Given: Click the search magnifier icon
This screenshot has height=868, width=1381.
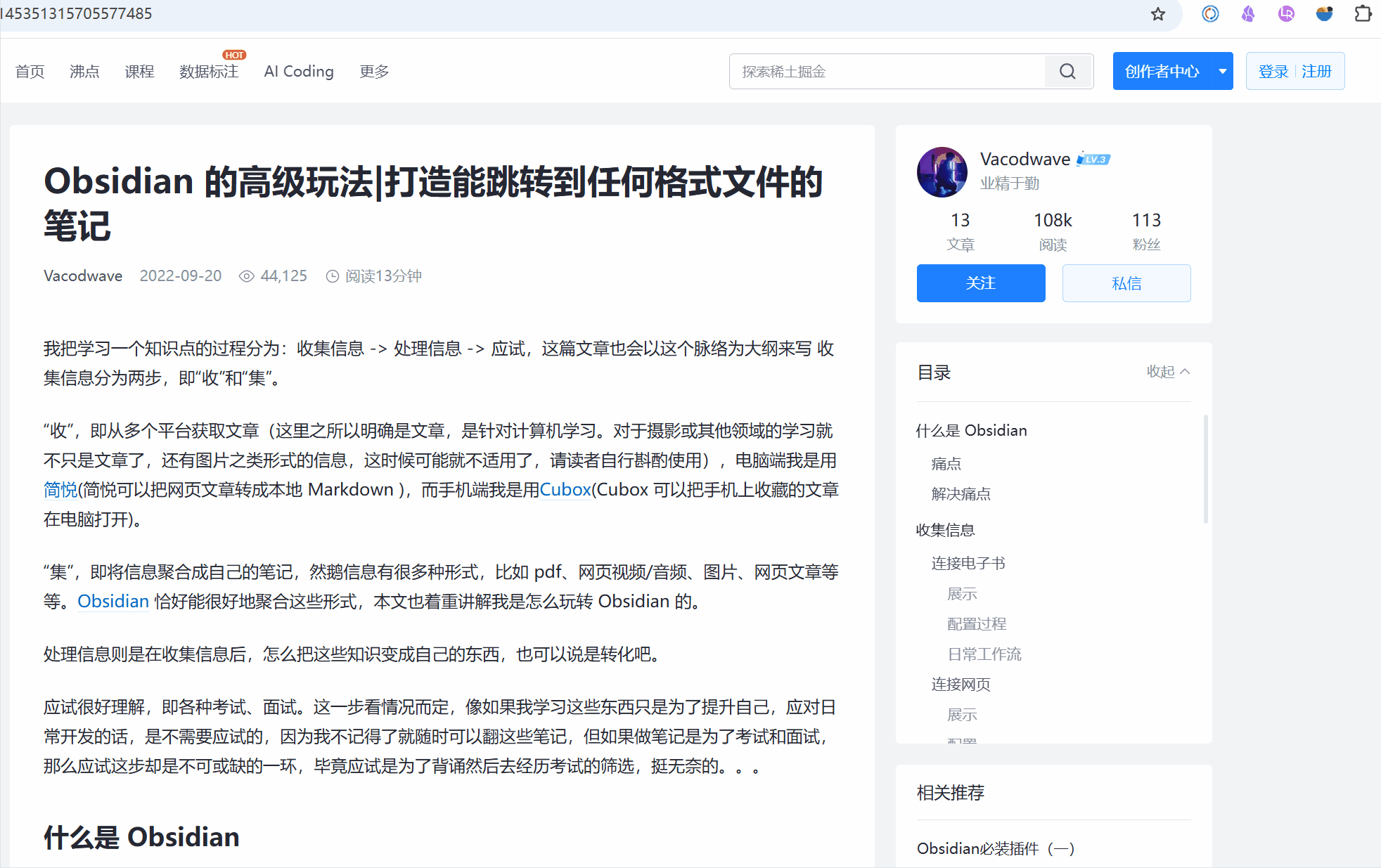Looking at the screenshot, I should (1067, 71).
